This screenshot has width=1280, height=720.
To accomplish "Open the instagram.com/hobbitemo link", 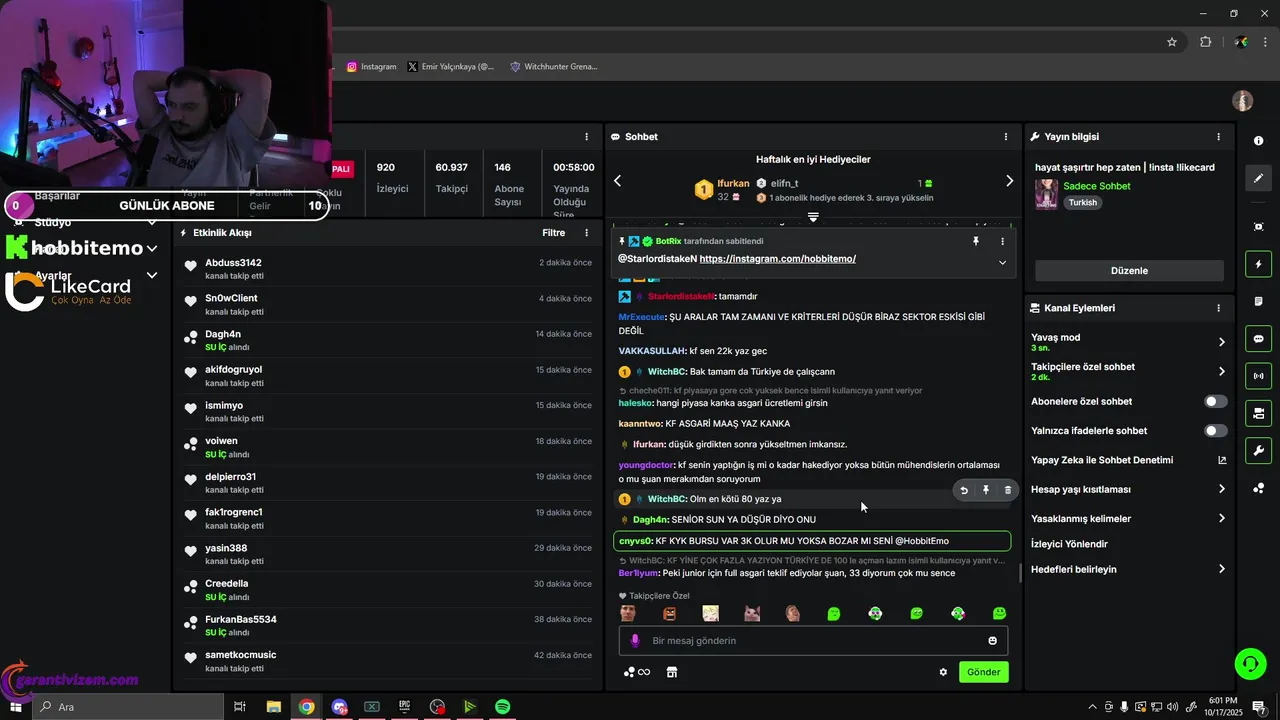I will 777,259.
